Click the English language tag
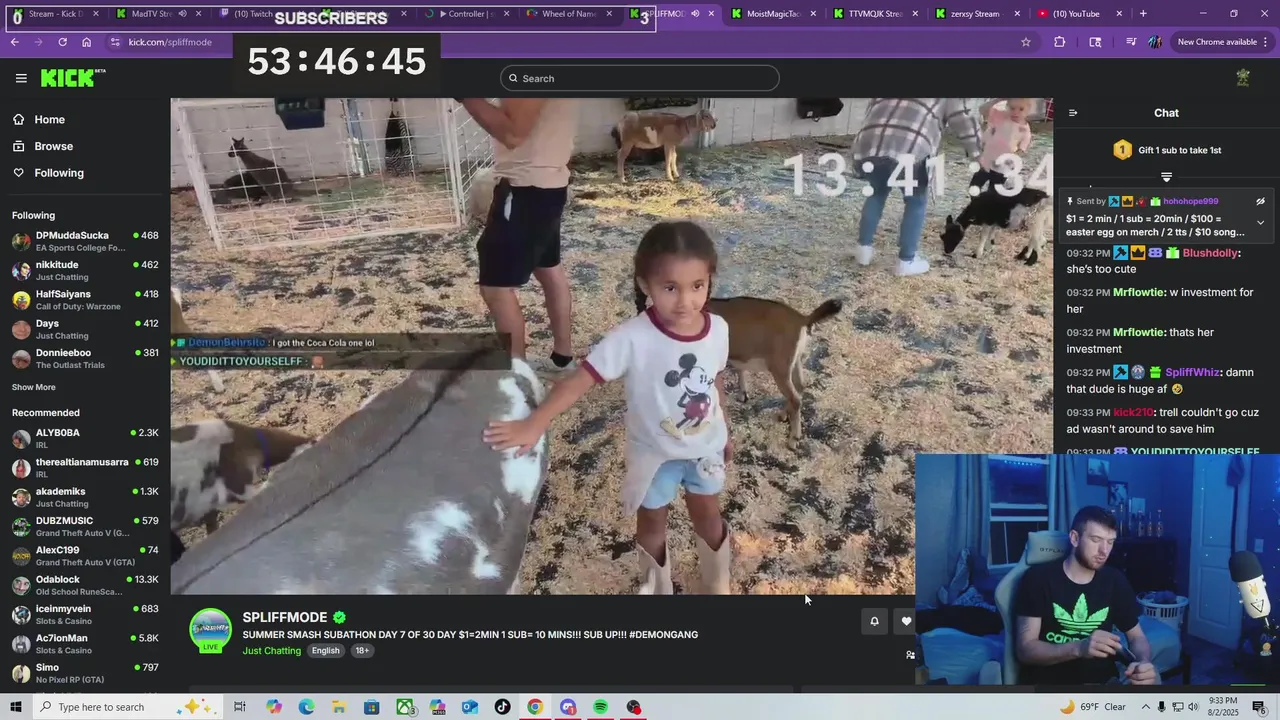Viewport: 1280px width, 720px height. click(325, 651)
